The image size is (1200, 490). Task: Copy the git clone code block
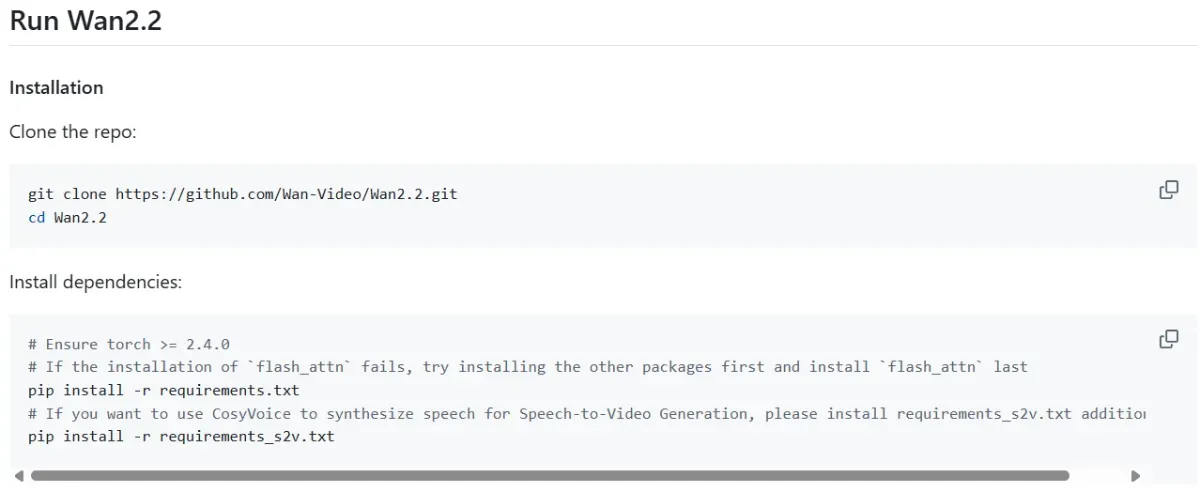coord(1168,190)
